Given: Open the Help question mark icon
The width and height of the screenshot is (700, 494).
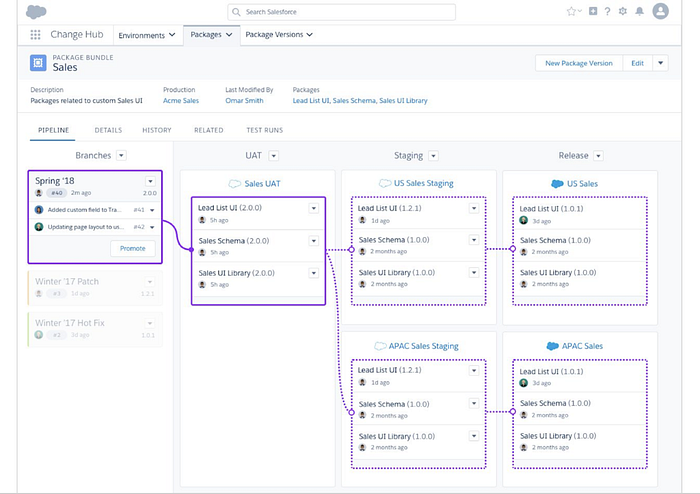Looking at the screenshot, I should pyautogui.click(x=607, y=11).
